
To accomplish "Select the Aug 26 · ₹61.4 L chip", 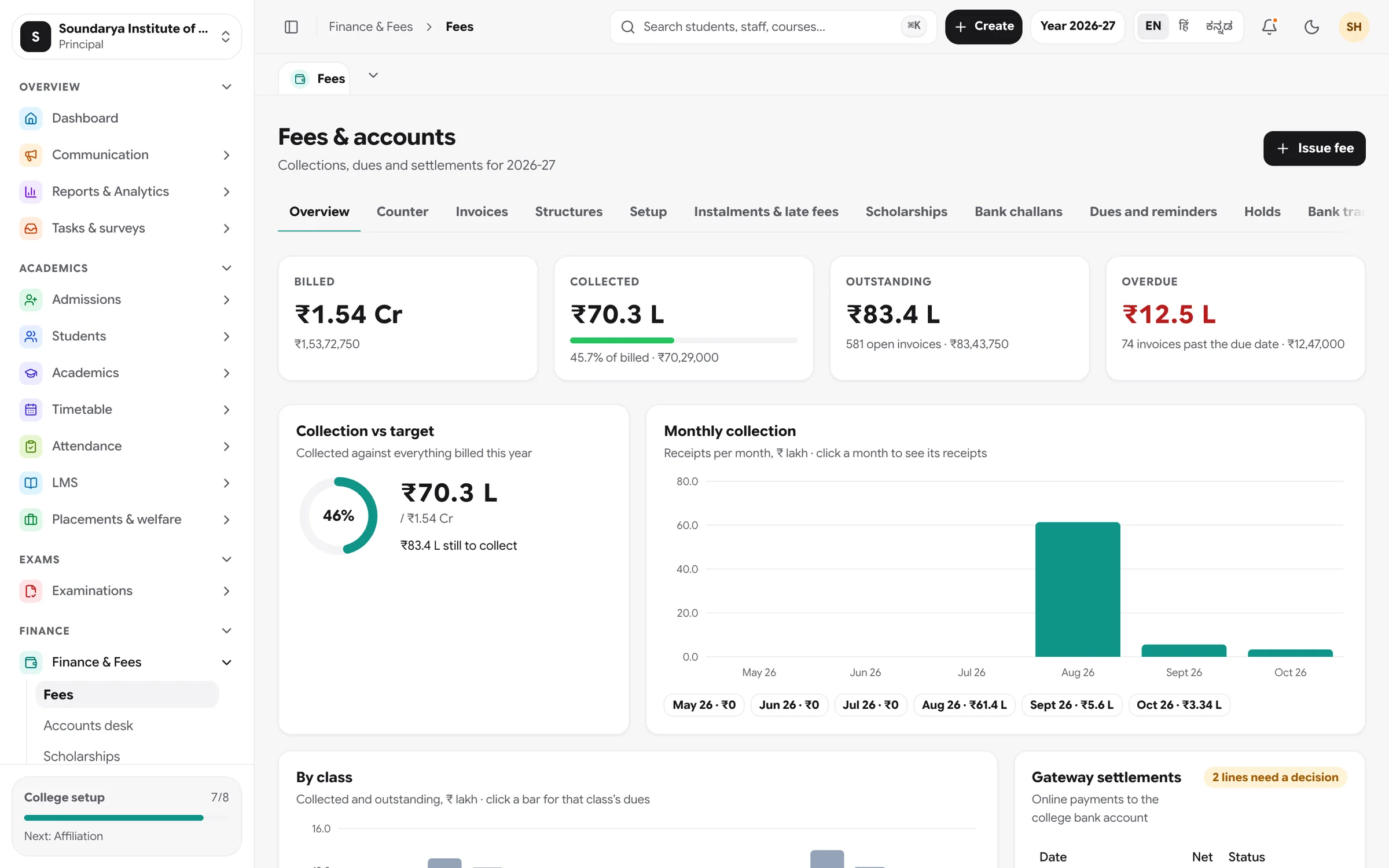I will (x=964, y=705).
